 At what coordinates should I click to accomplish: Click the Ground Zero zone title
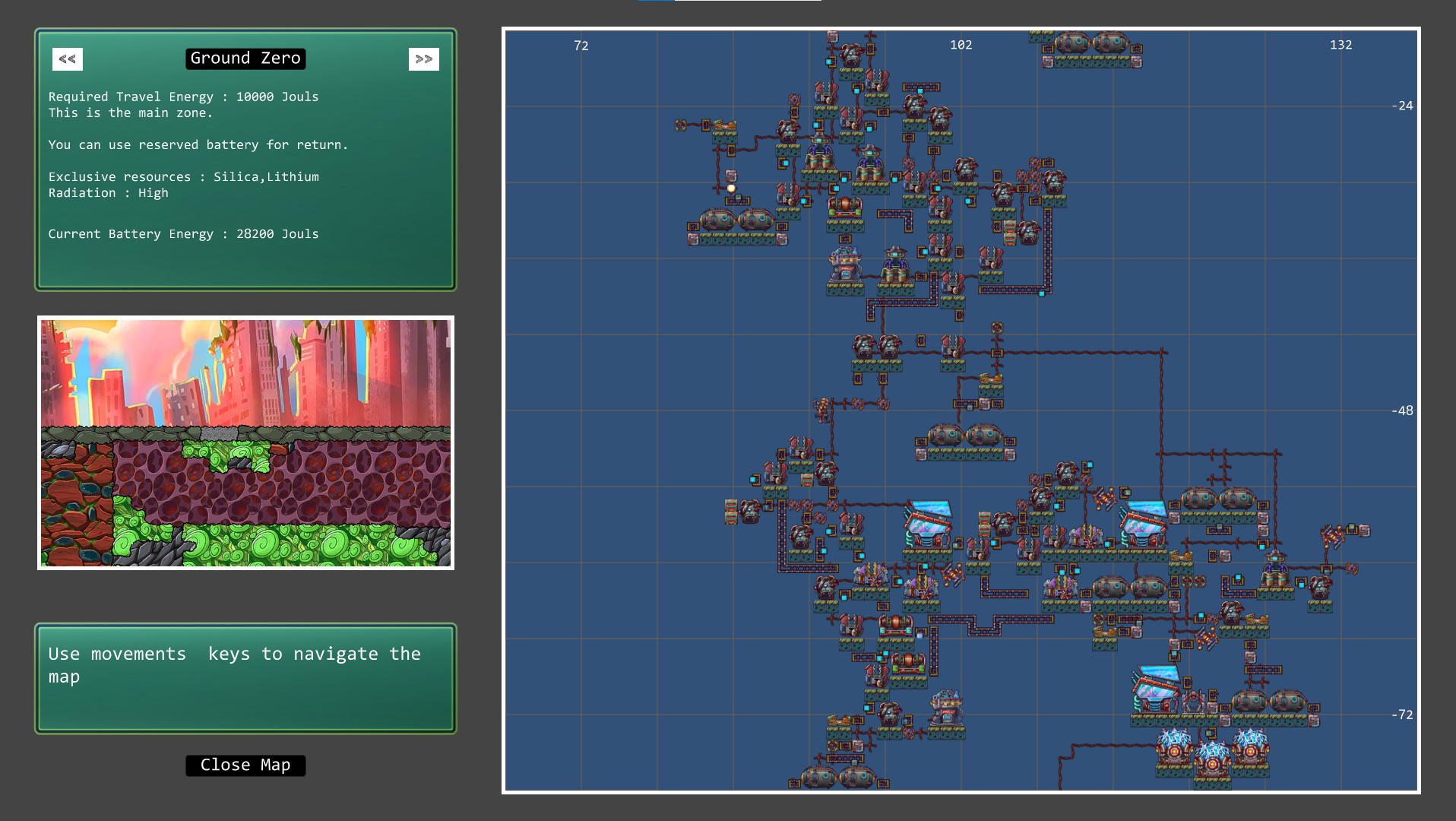(245, 59)
